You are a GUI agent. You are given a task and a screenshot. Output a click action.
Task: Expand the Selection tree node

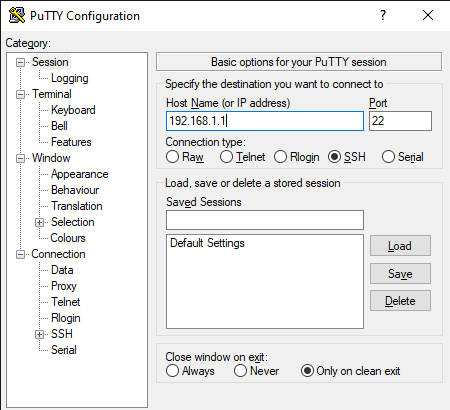tap(39, 222)
